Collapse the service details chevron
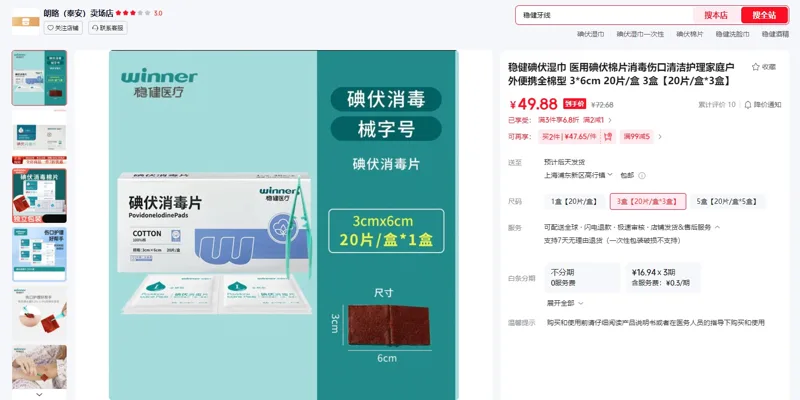Screen dimensions: 800x400 tap(717, 228)
